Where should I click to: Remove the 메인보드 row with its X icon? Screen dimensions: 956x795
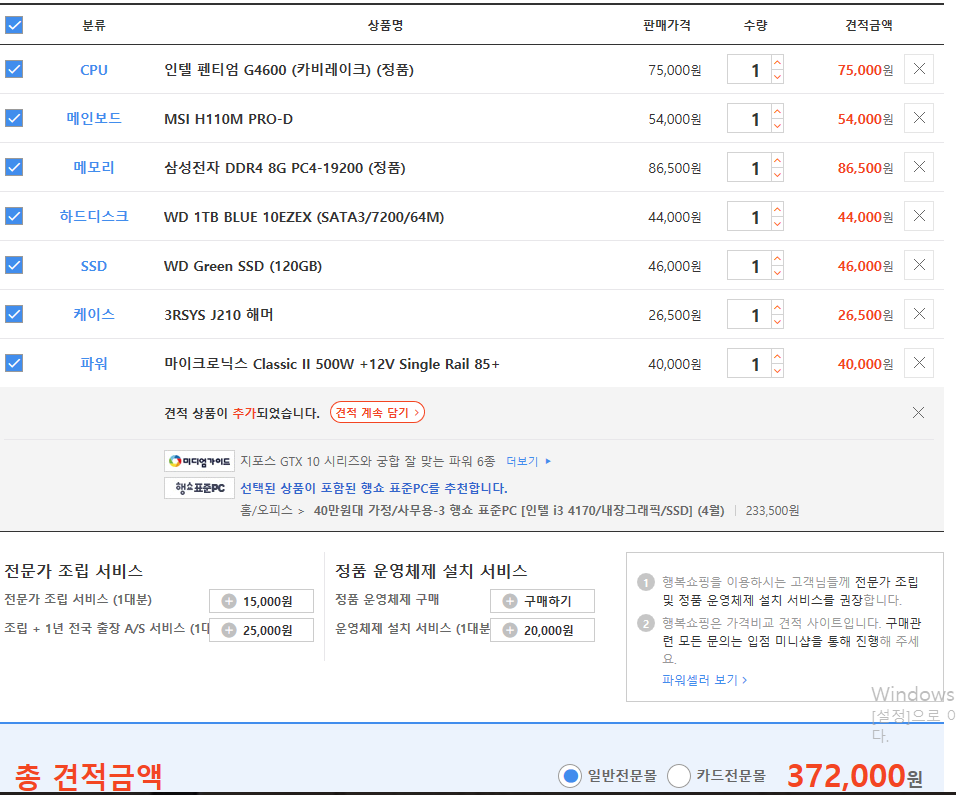click(x=919, y=118)
